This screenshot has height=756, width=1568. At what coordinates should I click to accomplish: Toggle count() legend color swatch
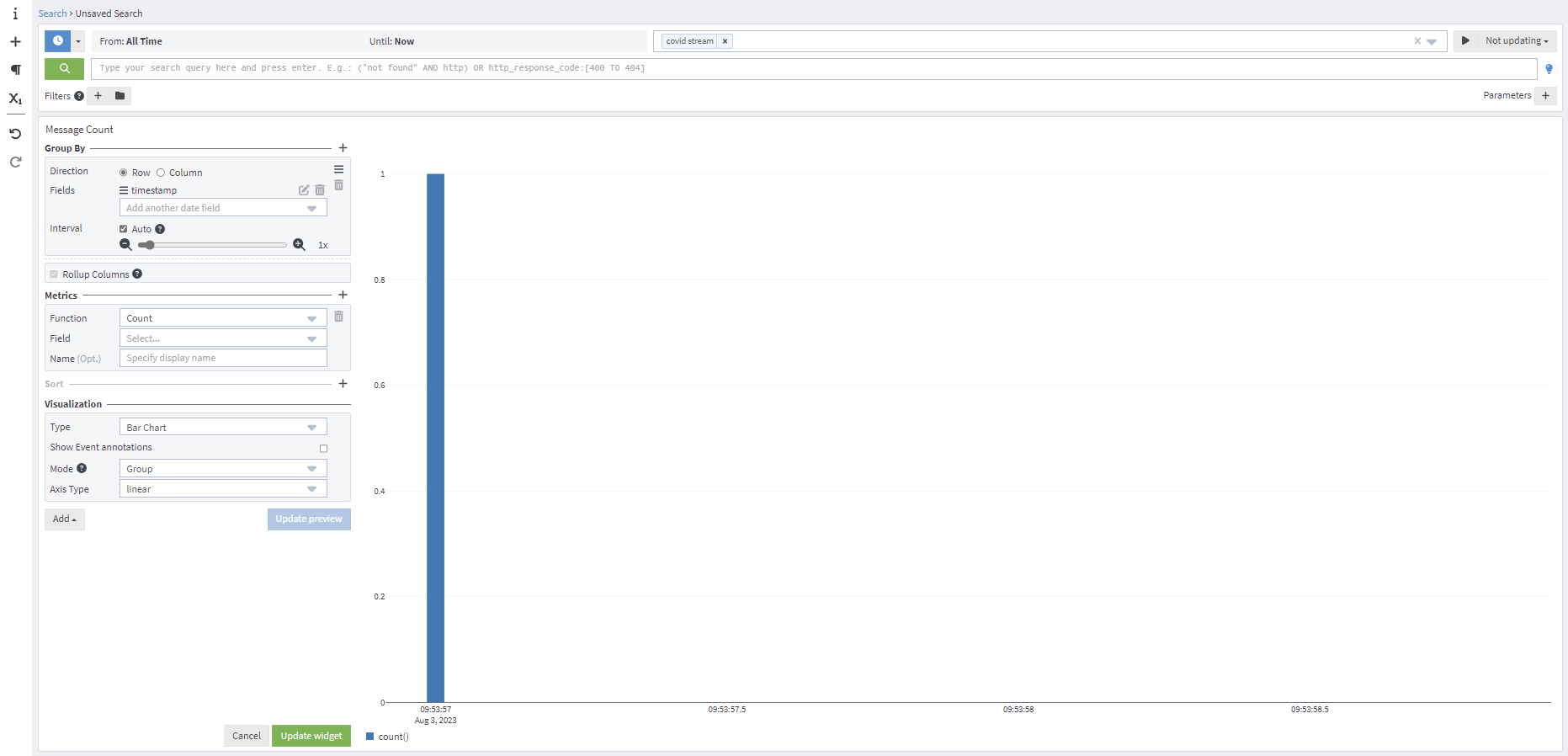pos(369,737)
